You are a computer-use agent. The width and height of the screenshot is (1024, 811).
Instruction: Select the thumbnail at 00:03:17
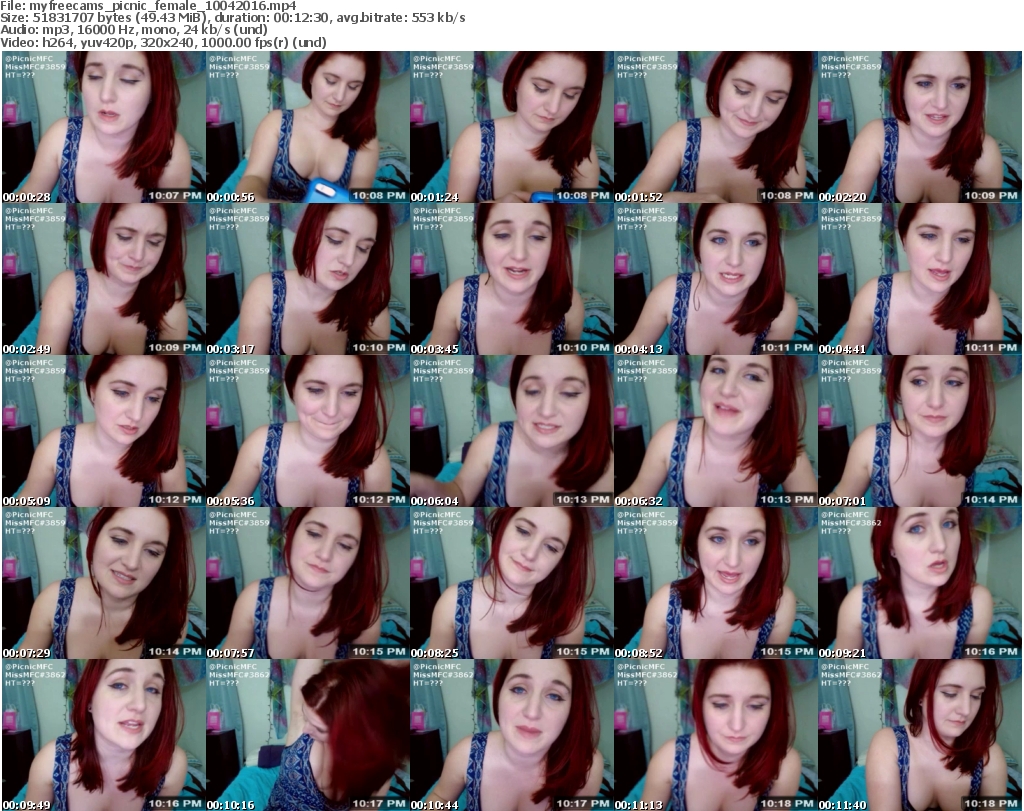coord(307,279)
